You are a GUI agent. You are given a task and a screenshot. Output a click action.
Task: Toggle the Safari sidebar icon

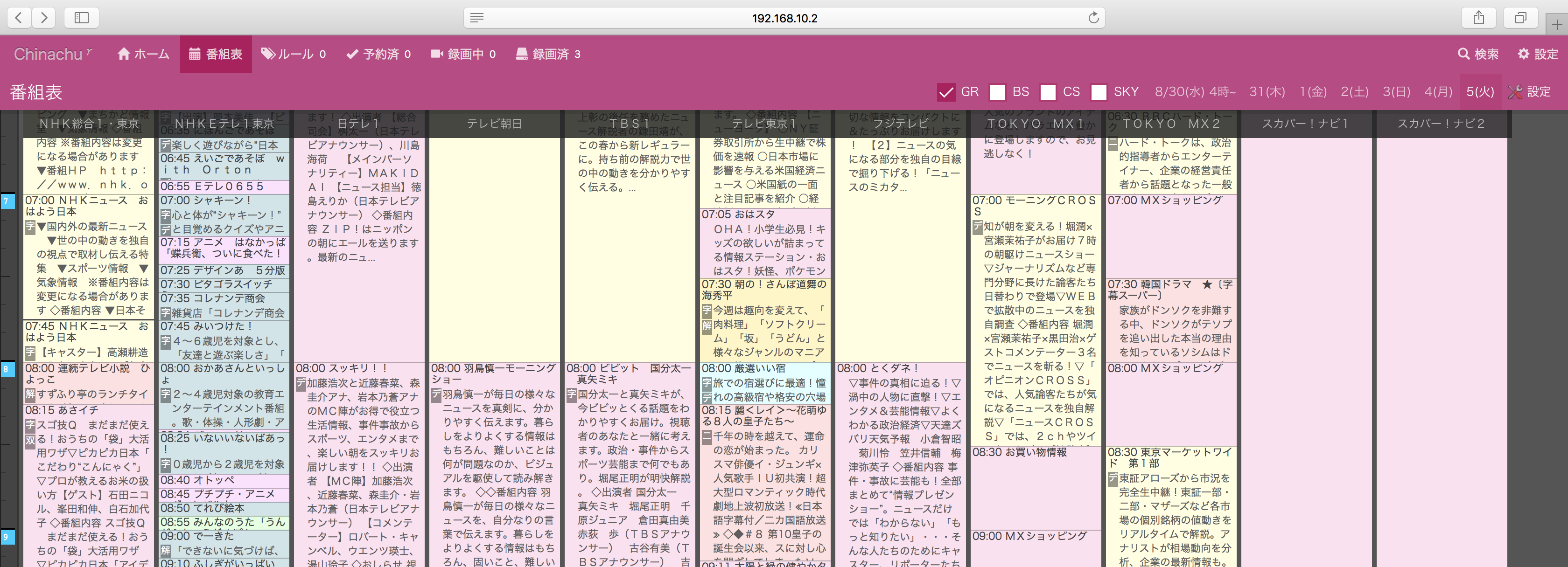coord(82,18)
